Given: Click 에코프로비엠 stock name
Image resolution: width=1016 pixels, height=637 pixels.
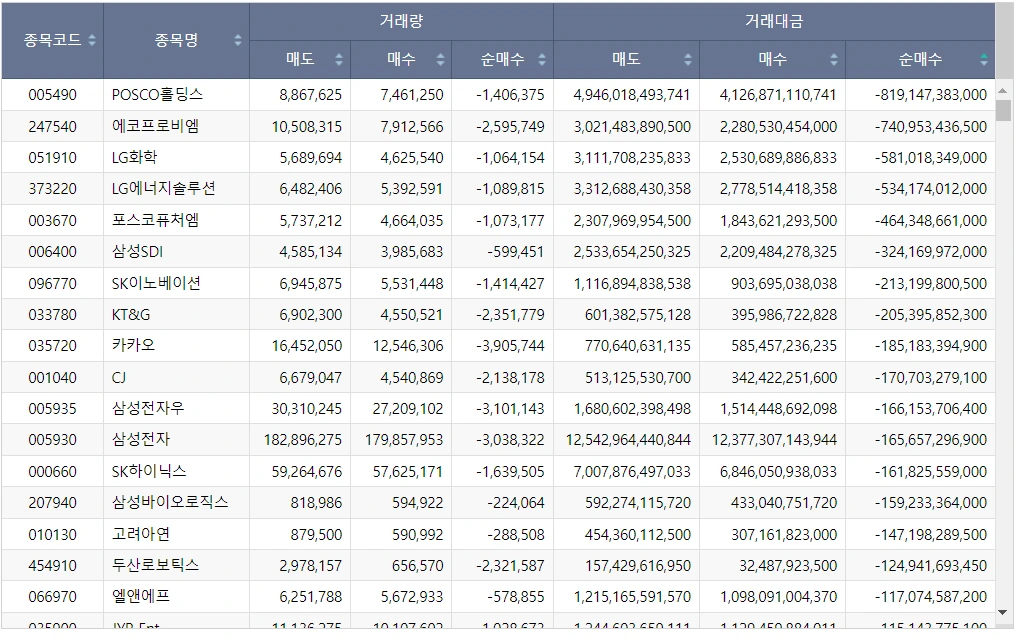Looking at the screenshot, I should click(156, 126).
